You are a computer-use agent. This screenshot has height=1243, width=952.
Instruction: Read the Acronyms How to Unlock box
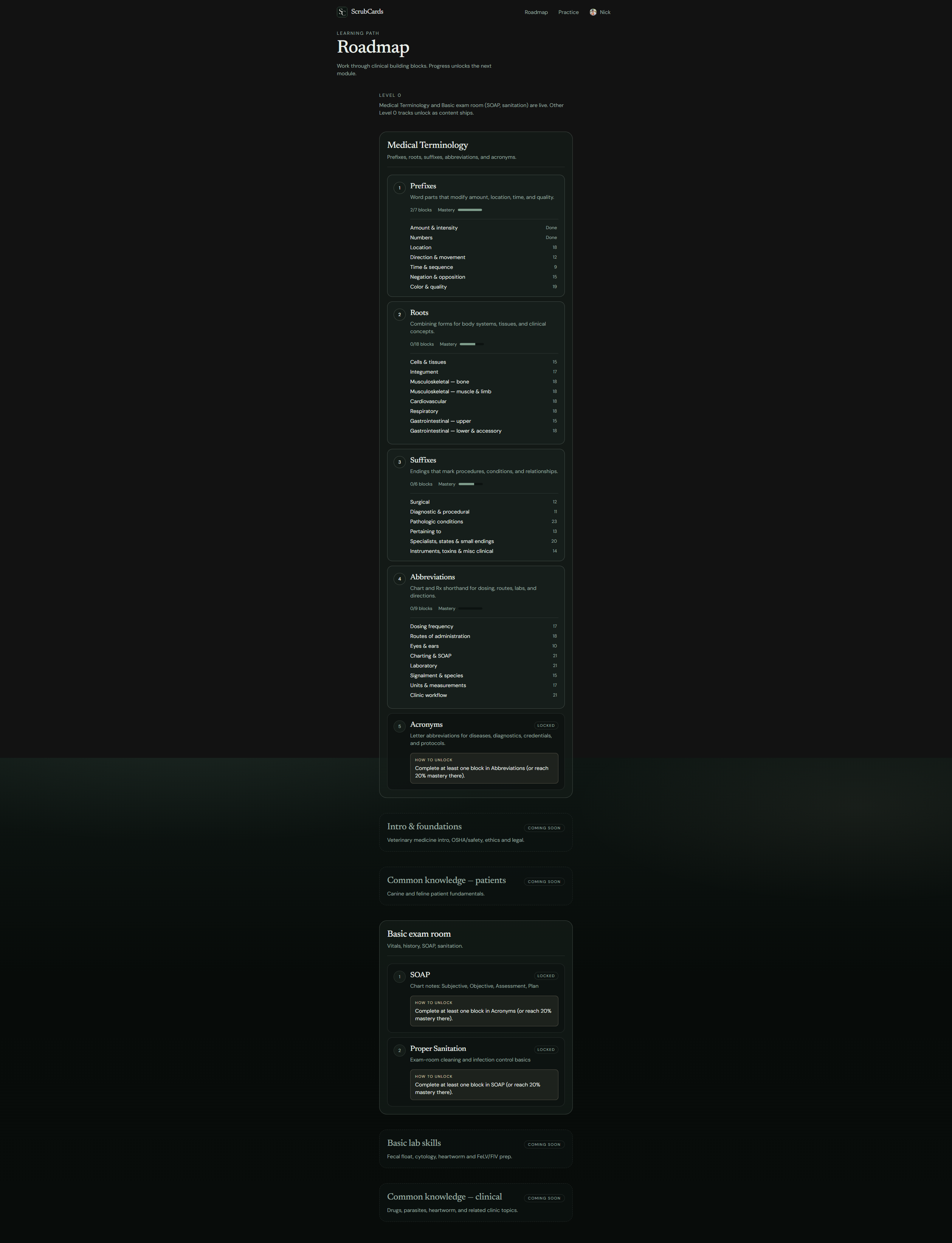click(484, 768)
